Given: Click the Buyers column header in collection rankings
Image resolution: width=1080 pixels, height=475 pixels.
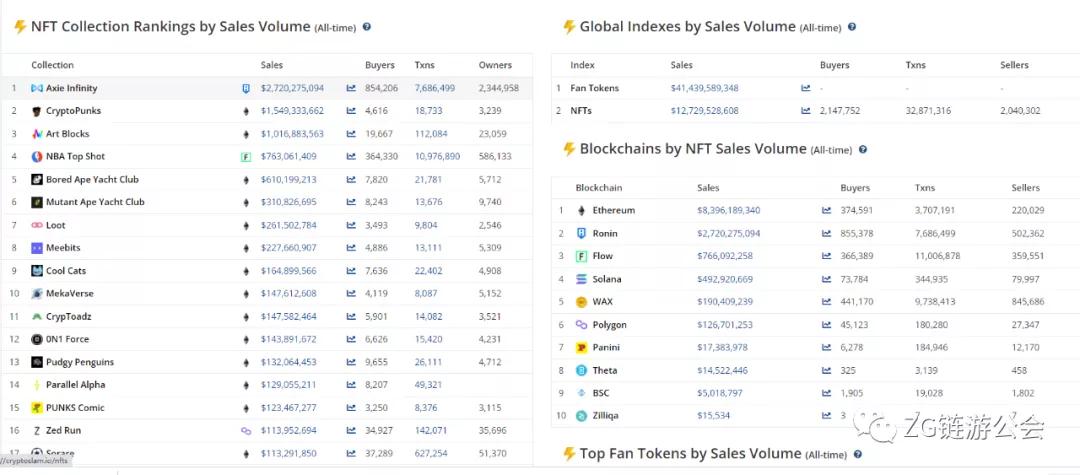Looking at the screenshot, I should point(380,65).
